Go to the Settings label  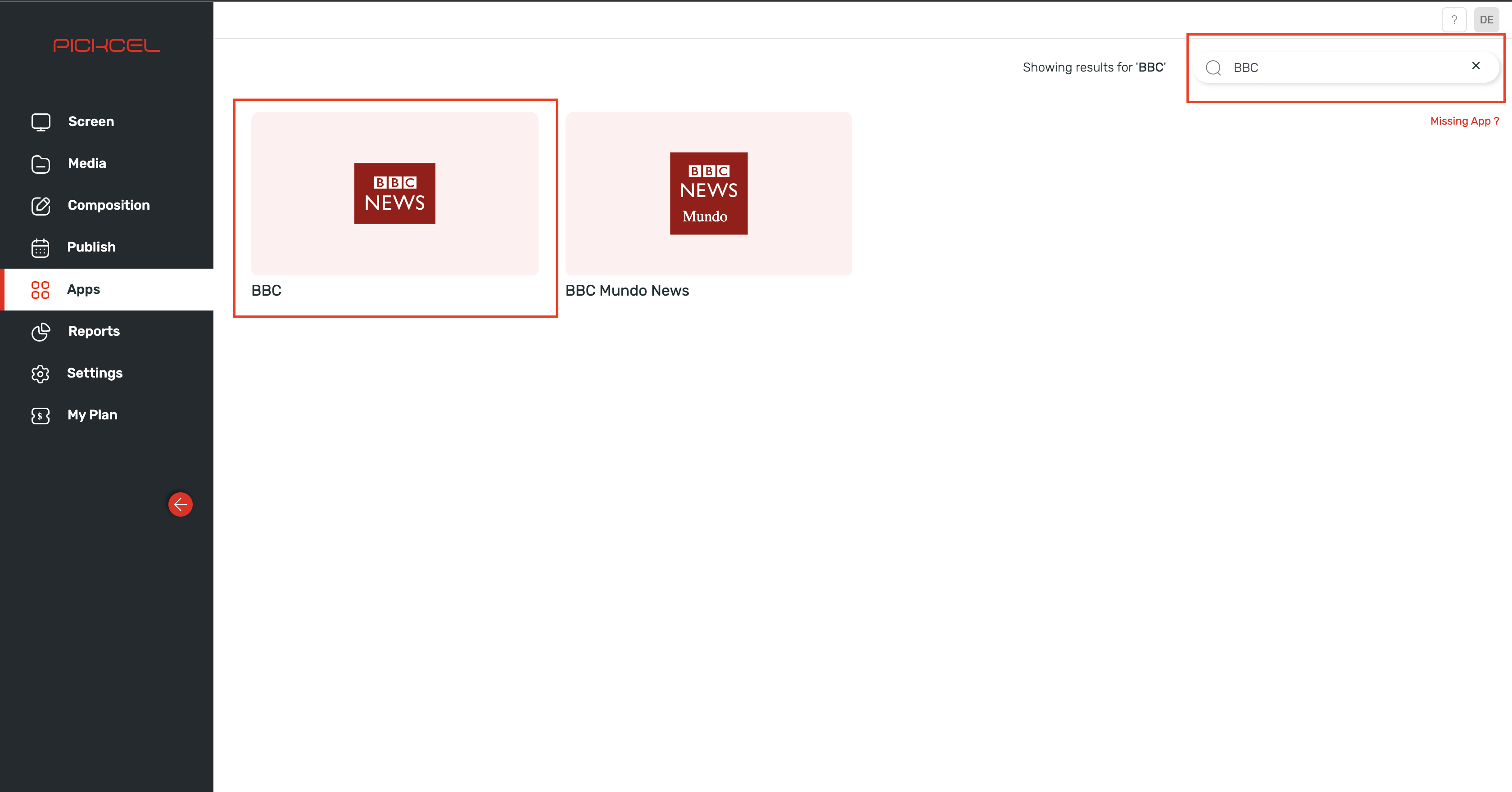pyautogui.click(x=95, y=373)
